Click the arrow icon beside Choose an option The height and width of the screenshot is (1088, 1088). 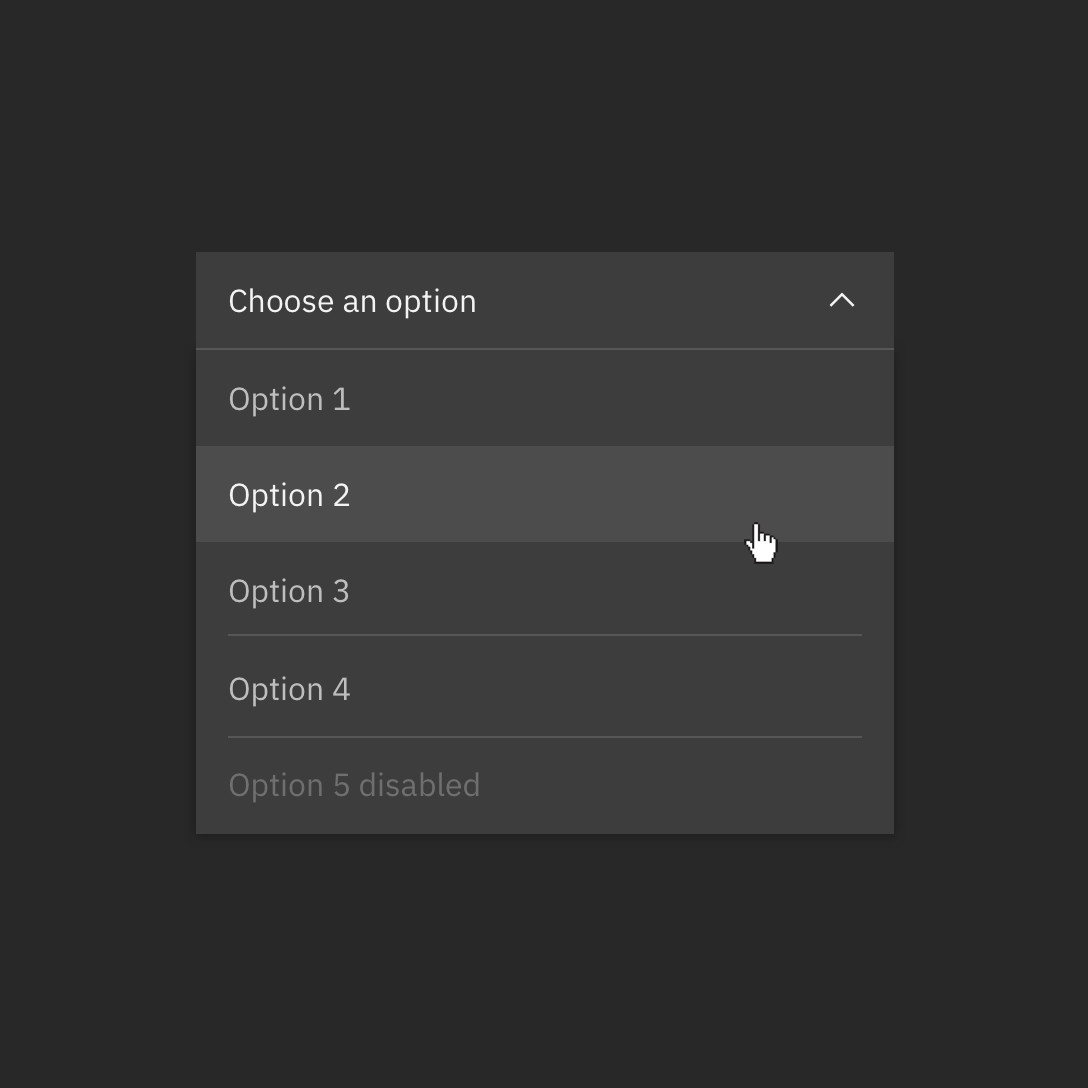click(843, 300)
